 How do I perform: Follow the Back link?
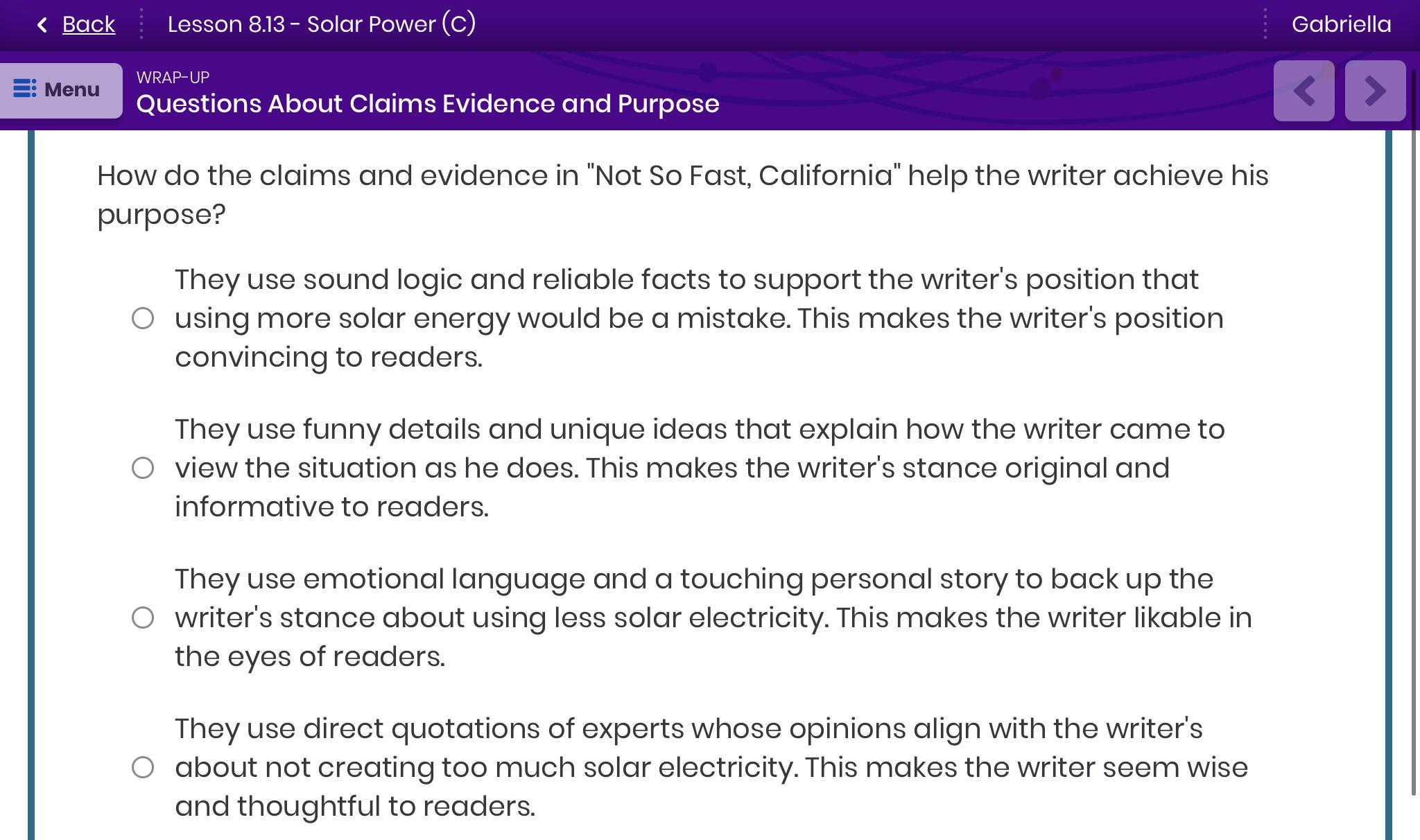click(88, 24)
